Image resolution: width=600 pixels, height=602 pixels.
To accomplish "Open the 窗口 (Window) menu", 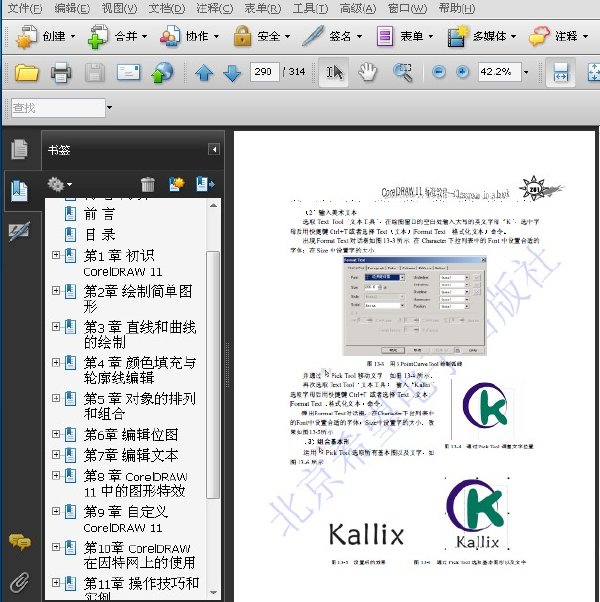I will (407, 8).
